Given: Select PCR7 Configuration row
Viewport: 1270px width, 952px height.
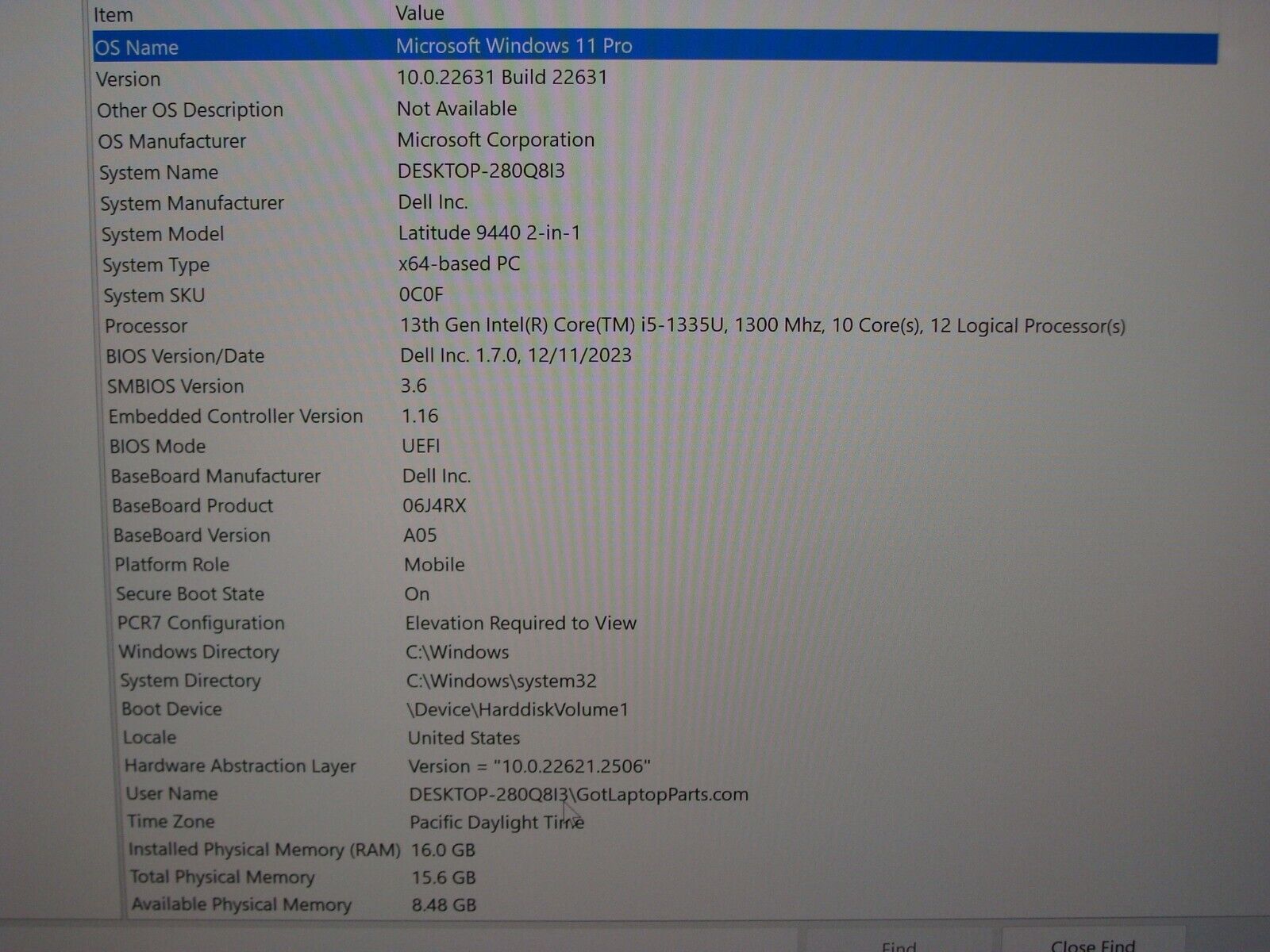Looking at the screenshot, I should click(x=201, y=623).
